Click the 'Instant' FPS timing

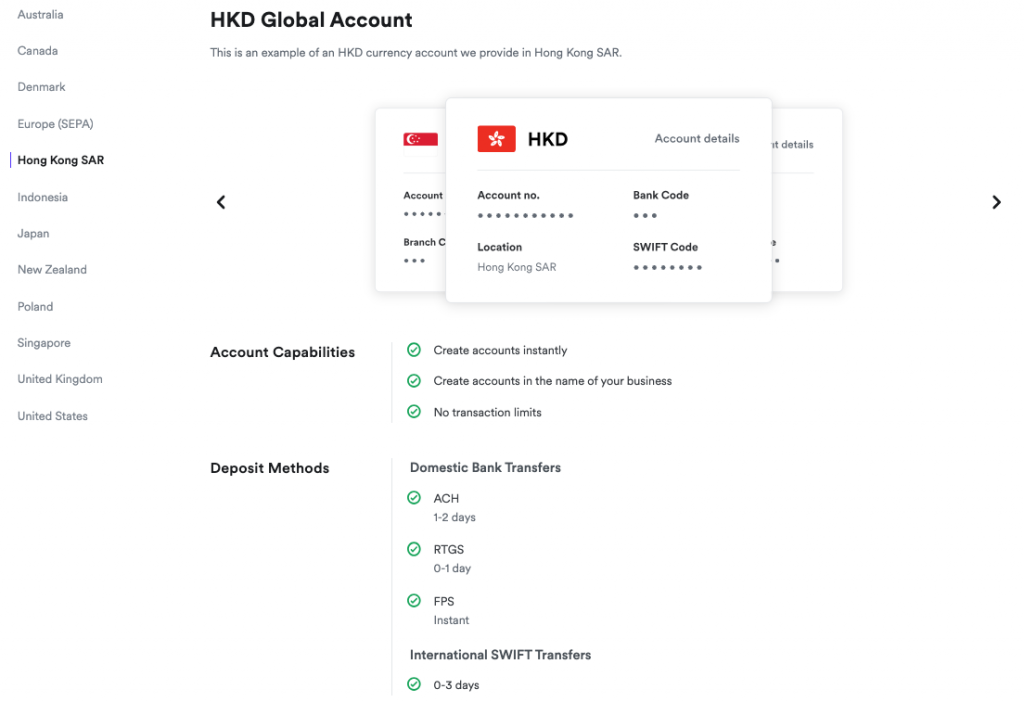pos(451,620)
